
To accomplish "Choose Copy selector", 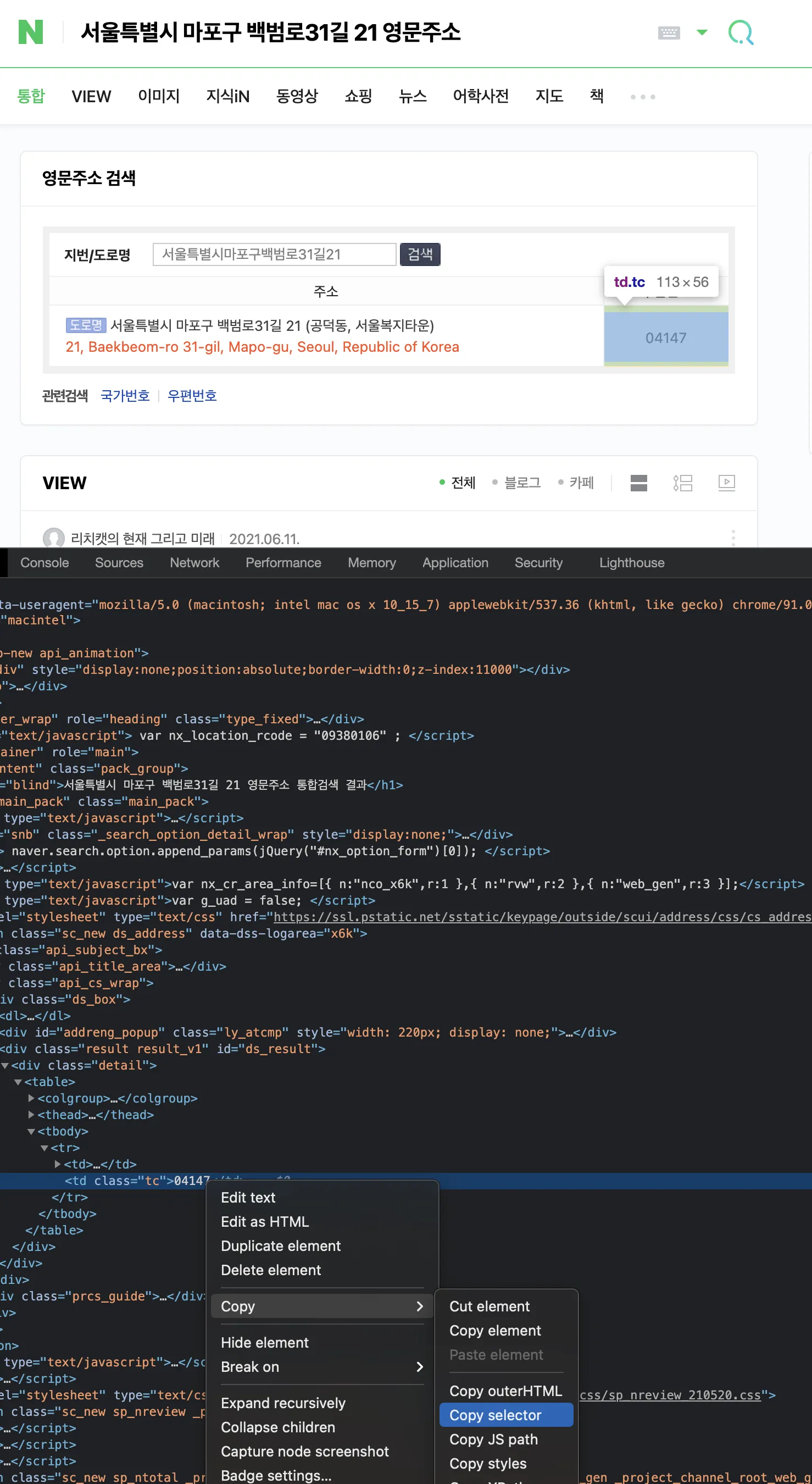I will tap(506, 1415).
